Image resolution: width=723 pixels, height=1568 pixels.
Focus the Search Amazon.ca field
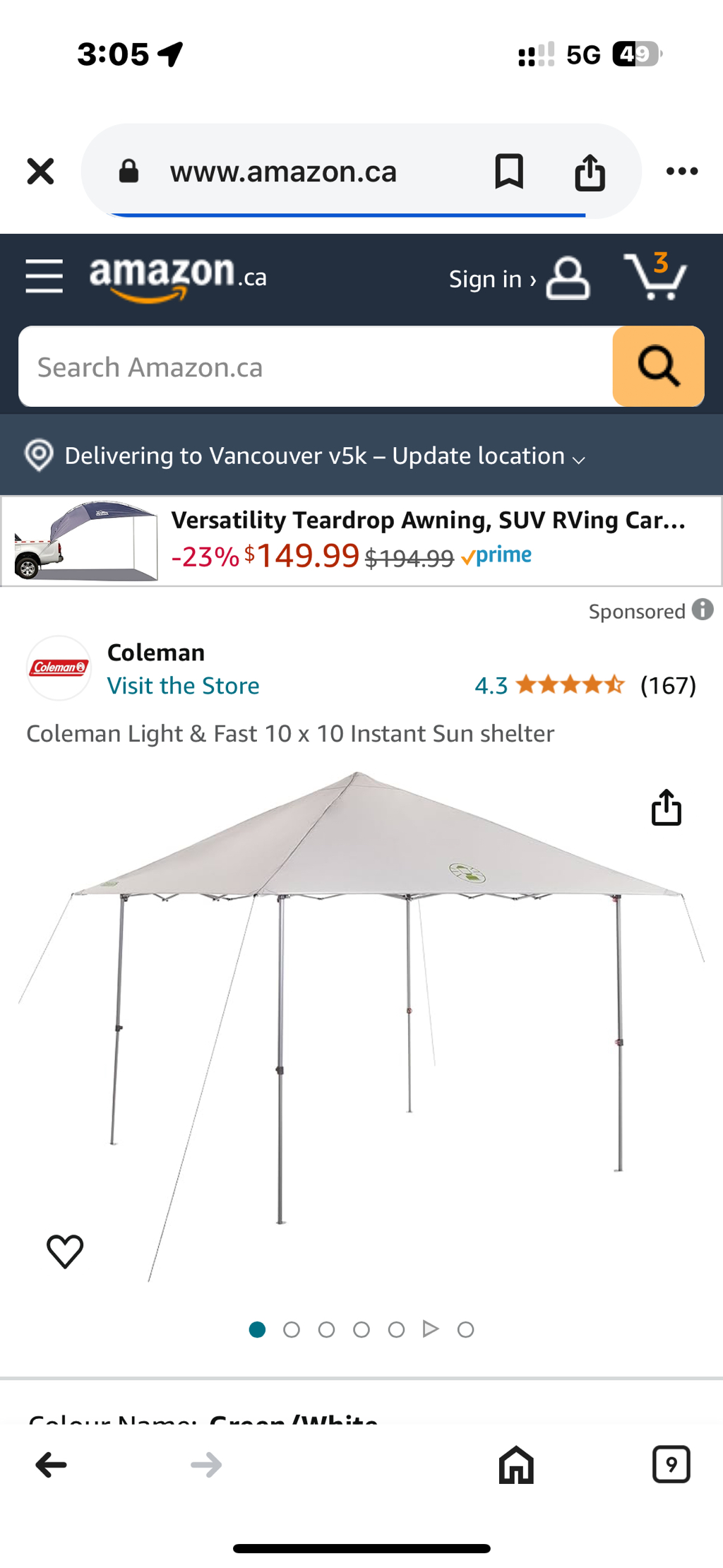(x=316, y=367)
